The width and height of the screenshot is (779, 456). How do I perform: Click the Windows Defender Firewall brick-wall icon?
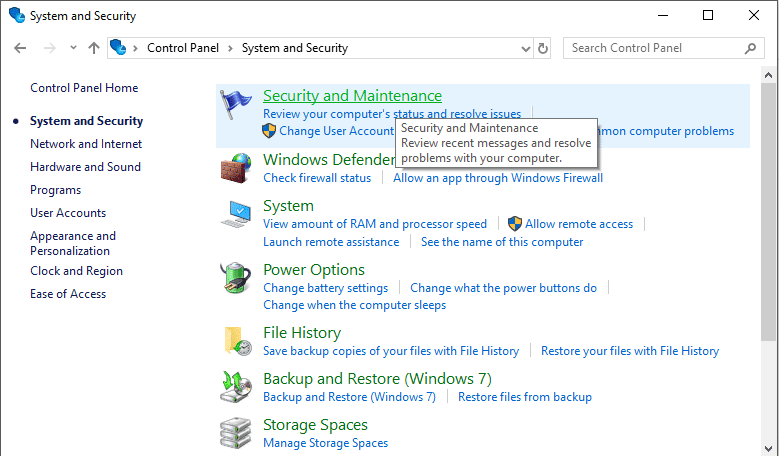coord(236,168)
